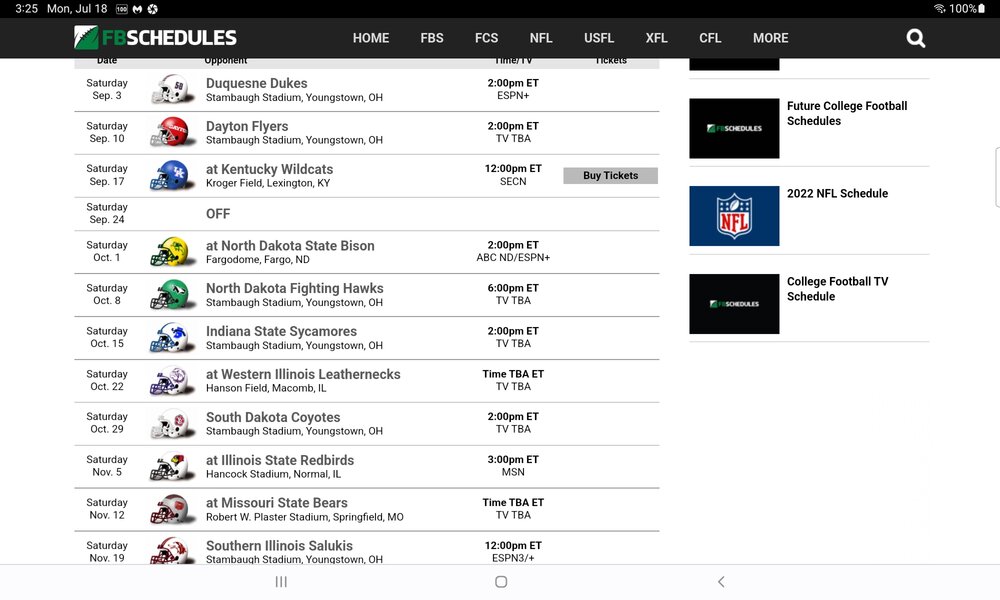1000x600 pixels.
Task: Tap the Android recent apps icon
Action: [281, 582]
